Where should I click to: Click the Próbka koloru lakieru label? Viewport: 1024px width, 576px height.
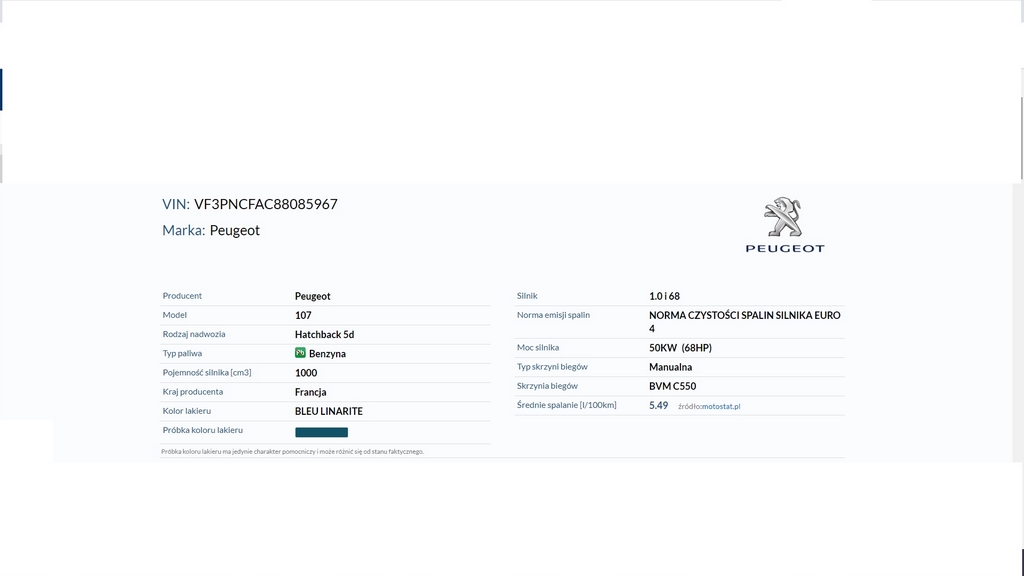tap(202, 430)
